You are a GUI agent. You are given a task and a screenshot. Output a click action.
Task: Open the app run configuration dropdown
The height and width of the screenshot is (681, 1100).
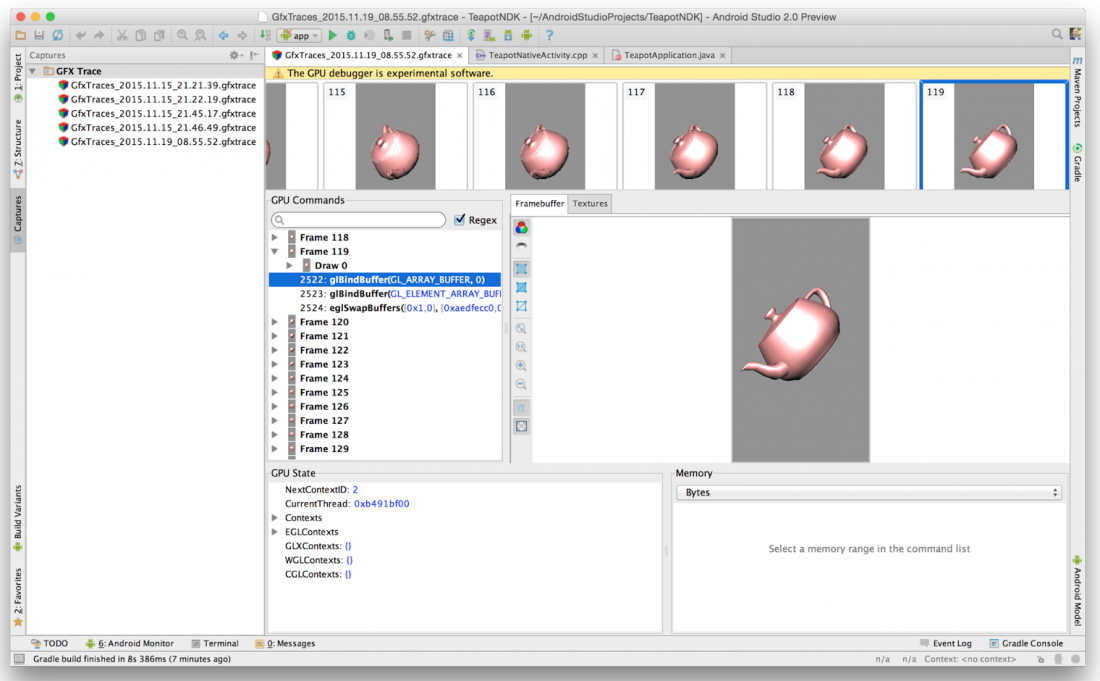[300, 35]
